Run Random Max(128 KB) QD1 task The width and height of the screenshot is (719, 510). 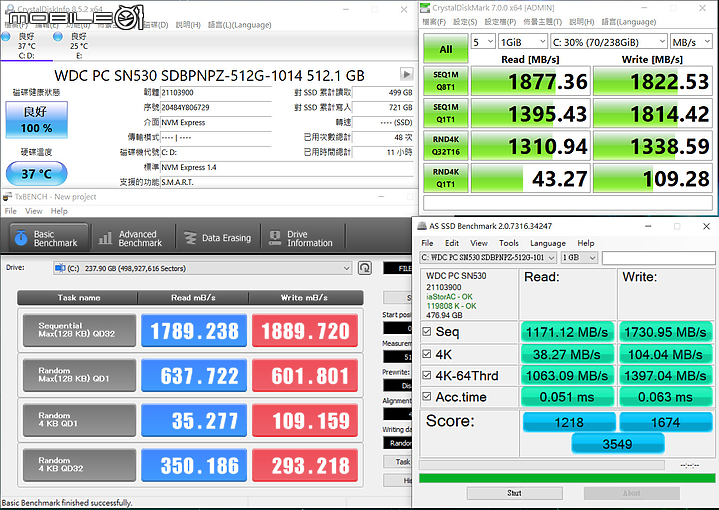(79, 375)
